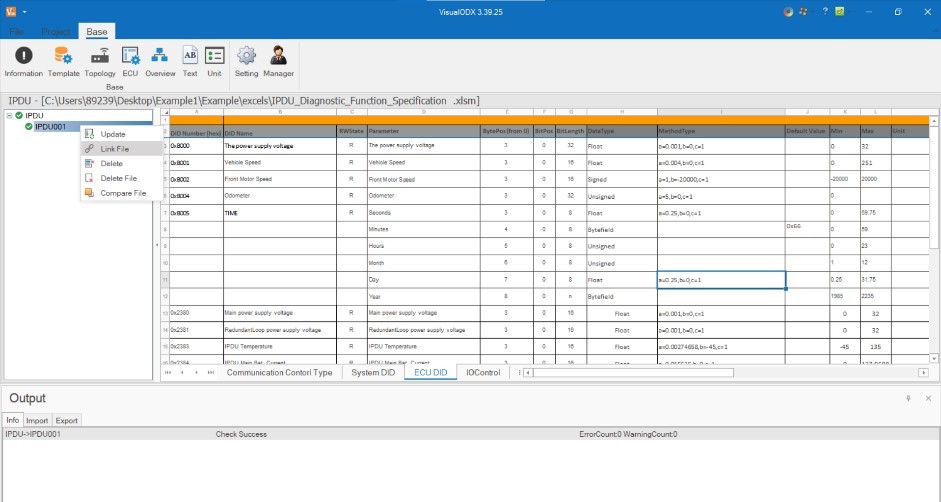
Task: Click the four-dots skin icon in title bar
Action: coord(803,11)
